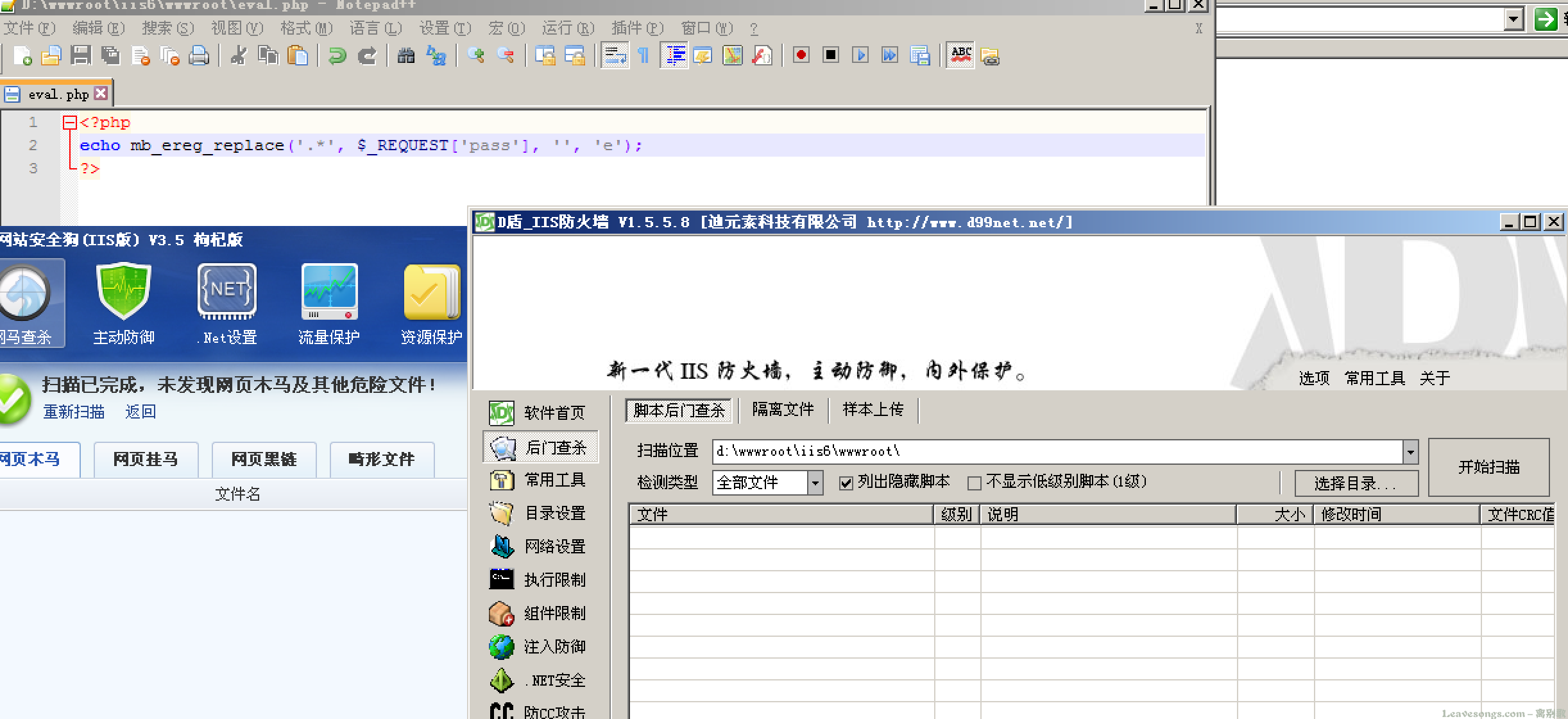Open the 插件 menu in Notepad++
This screenshot has width=1568, height=719.
tap(637, 28)
